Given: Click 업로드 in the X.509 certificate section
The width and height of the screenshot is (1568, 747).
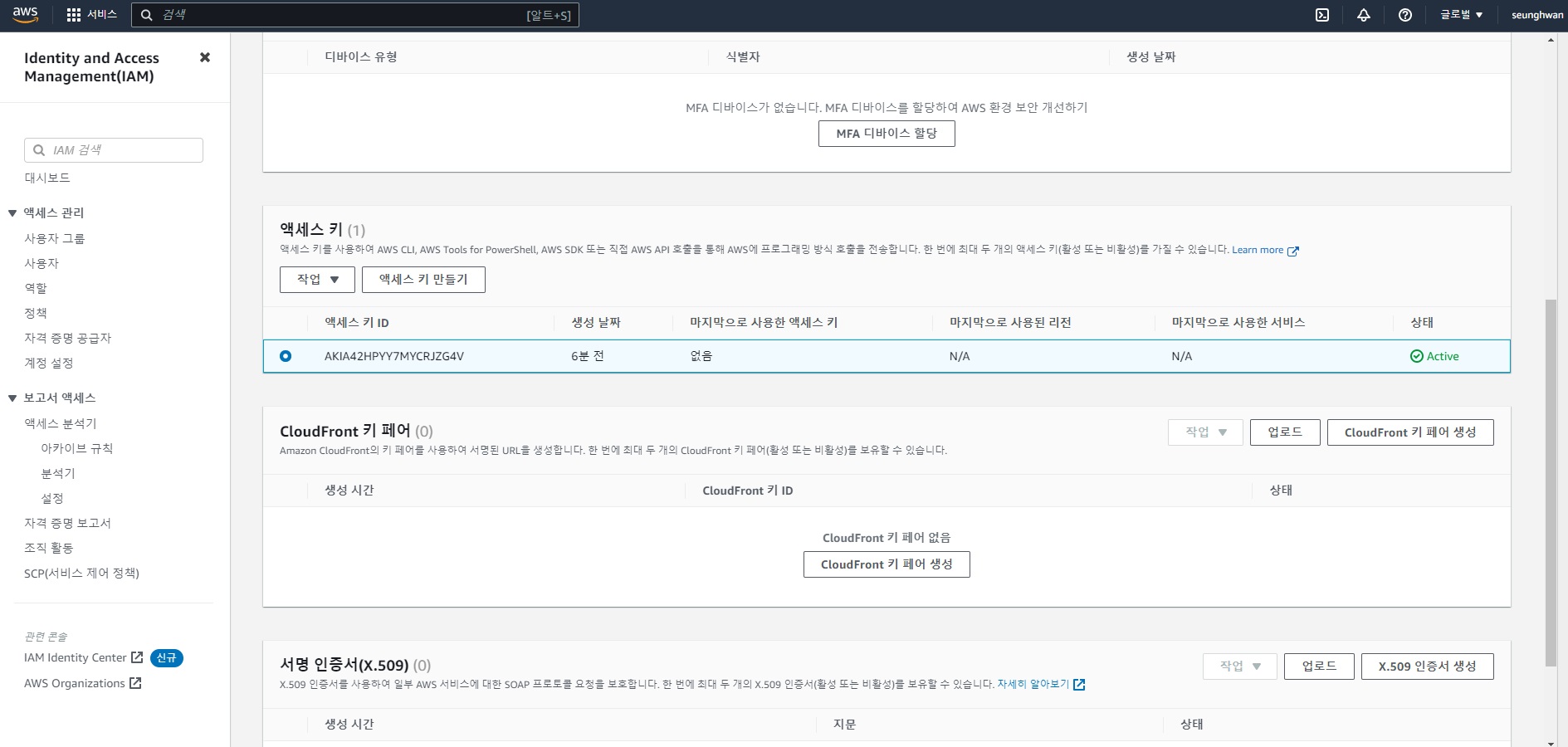Looking at the screenshot, I should coord(1319,666).
